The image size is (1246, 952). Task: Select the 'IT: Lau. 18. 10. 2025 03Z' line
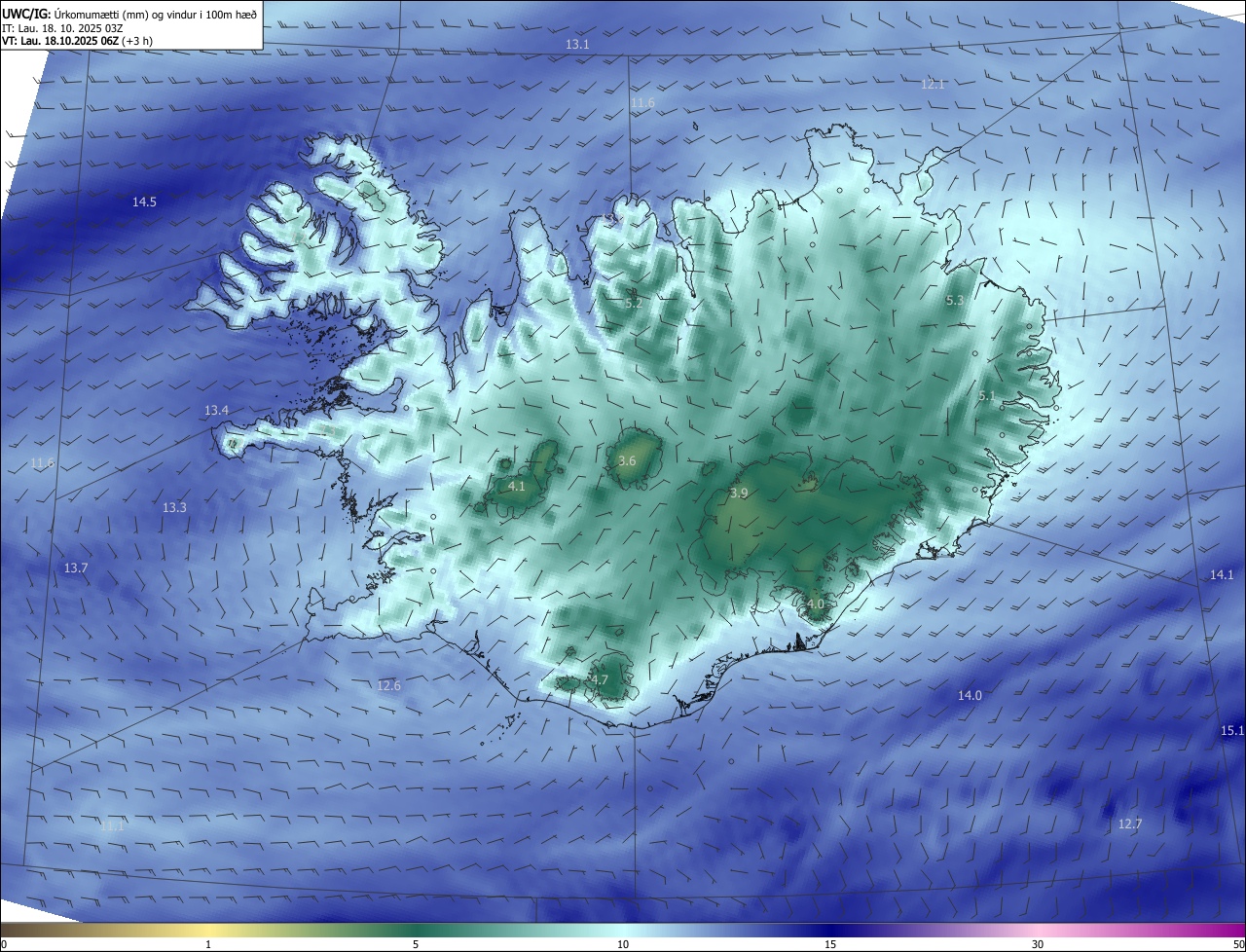tap(62, 28)
